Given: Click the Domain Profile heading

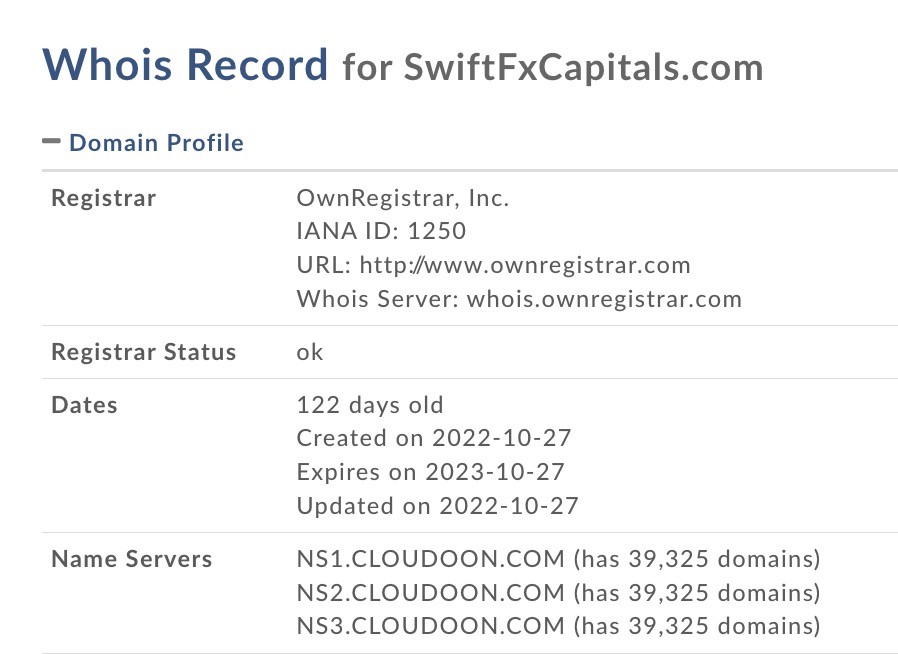Looking at the screenshot, I should [156, 143].
